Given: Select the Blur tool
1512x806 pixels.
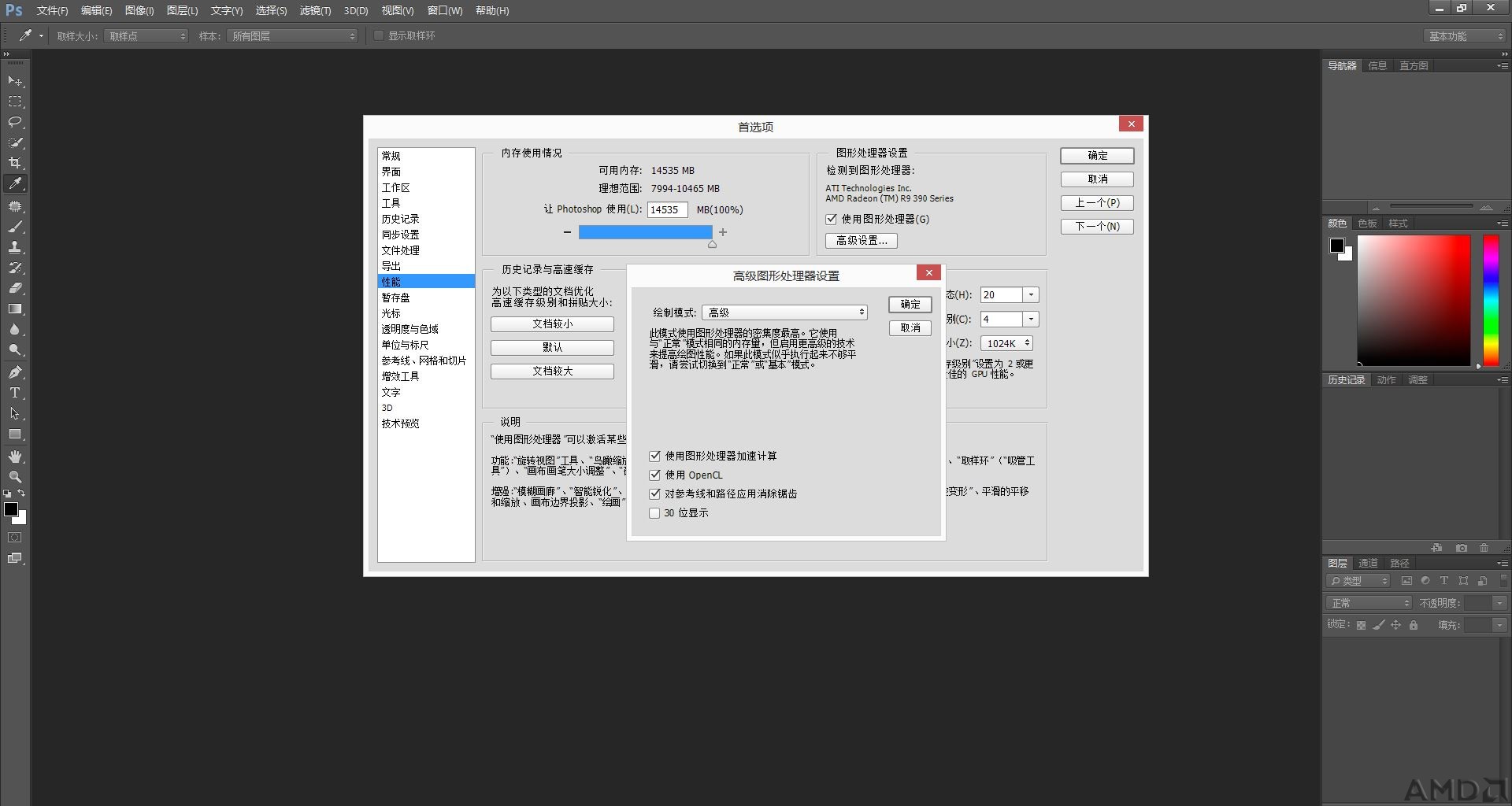Looking at the screenshot, I should click(15, 329).
